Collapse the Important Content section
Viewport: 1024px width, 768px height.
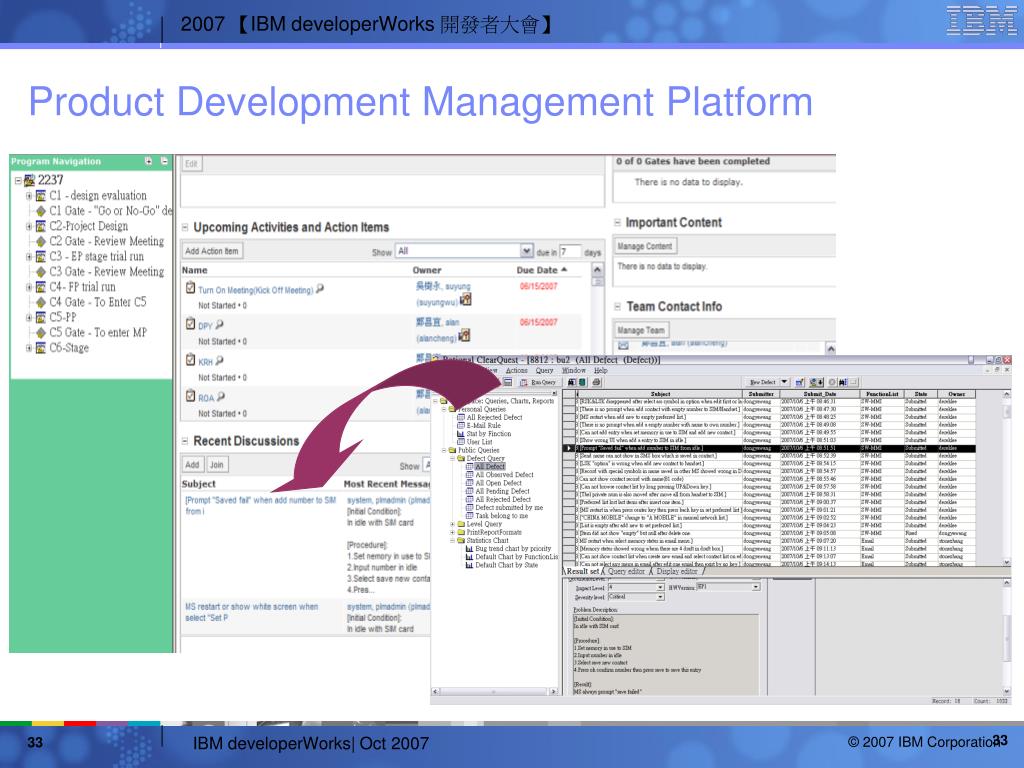(x=617, y=223)
